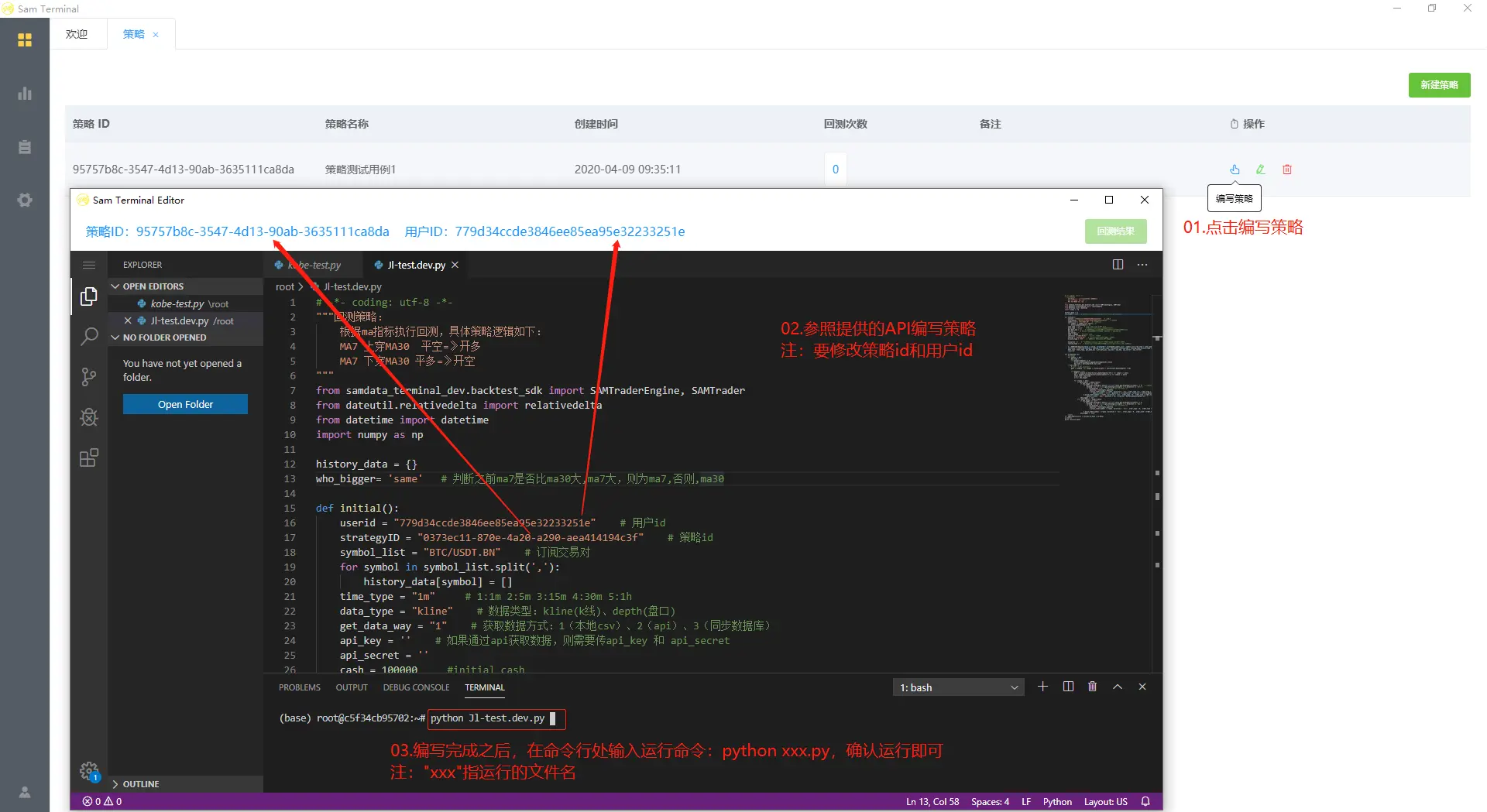Screen dimensions: 1487x812
Task: Click the 用户ID text in editor header
Action: pos(544,231)
